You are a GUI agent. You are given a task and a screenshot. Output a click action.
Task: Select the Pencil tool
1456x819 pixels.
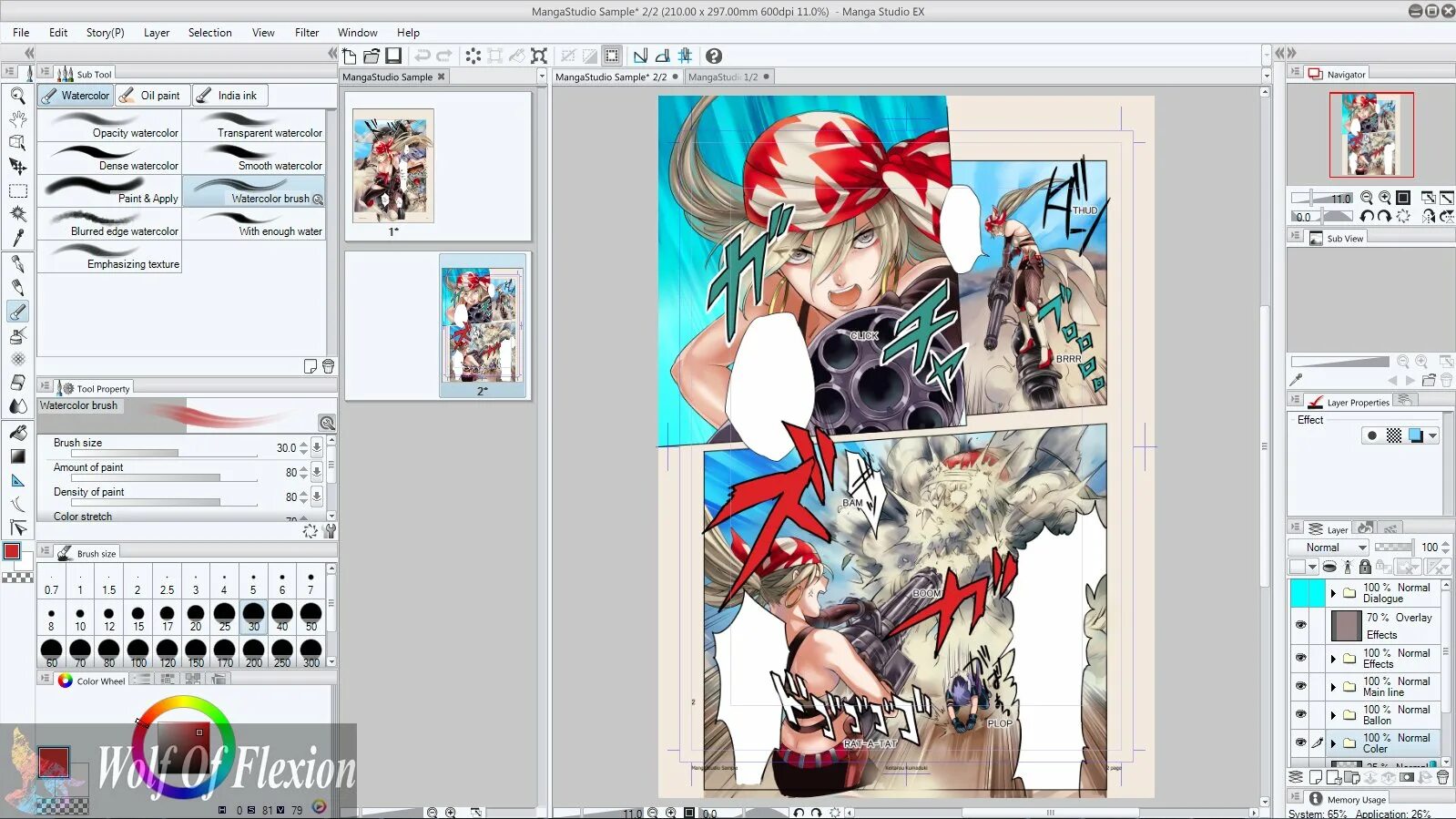[17, 287]
